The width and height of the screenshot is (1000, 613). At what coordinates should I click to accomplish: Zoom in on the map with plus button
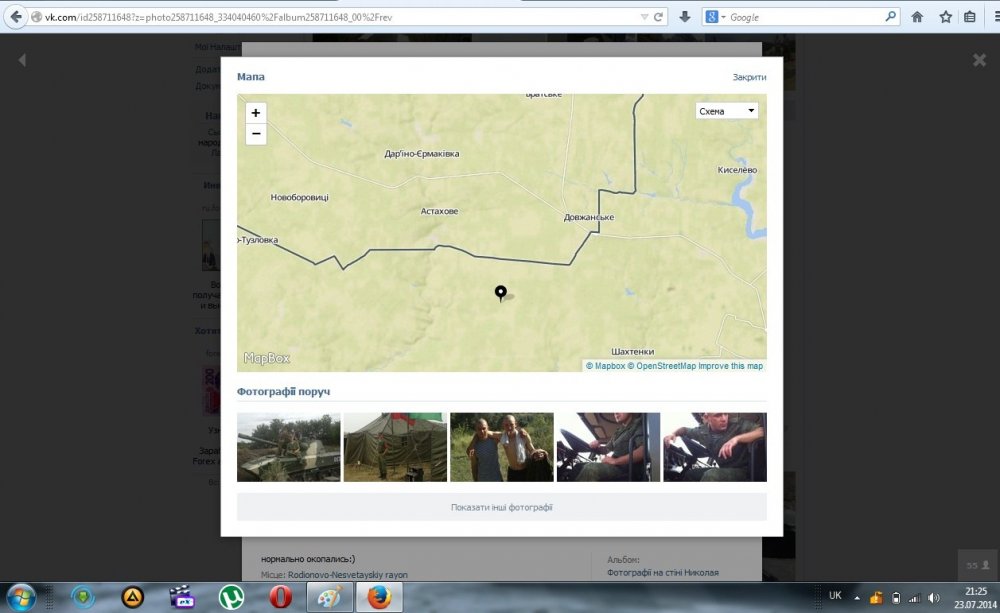[256, 113]
